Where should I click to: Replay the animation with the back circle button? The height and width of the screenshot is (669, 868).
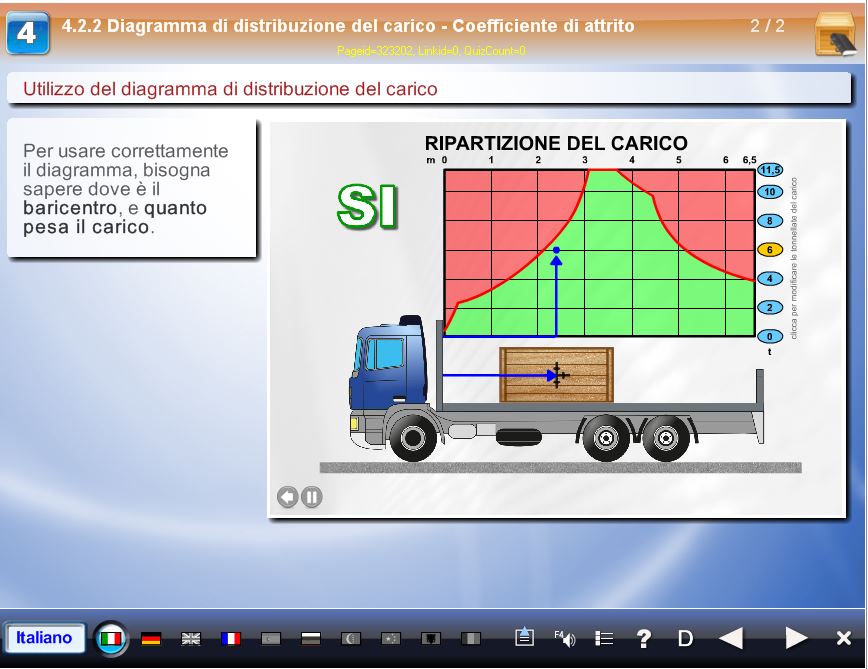[x=290, y=496]
